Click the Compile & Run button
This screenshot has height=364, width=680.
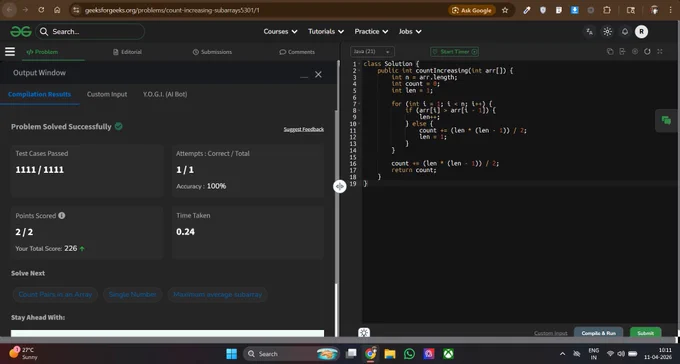(x=598, y=333)
